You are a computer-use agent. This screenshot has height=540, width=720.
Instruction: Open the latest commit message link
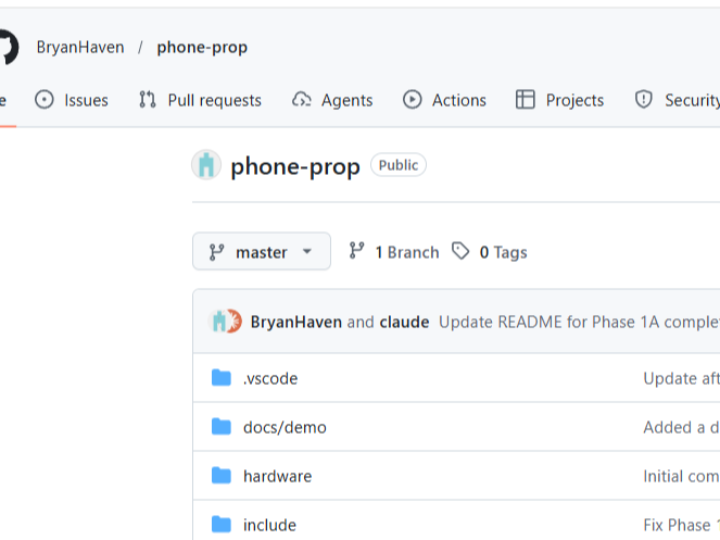578,322
